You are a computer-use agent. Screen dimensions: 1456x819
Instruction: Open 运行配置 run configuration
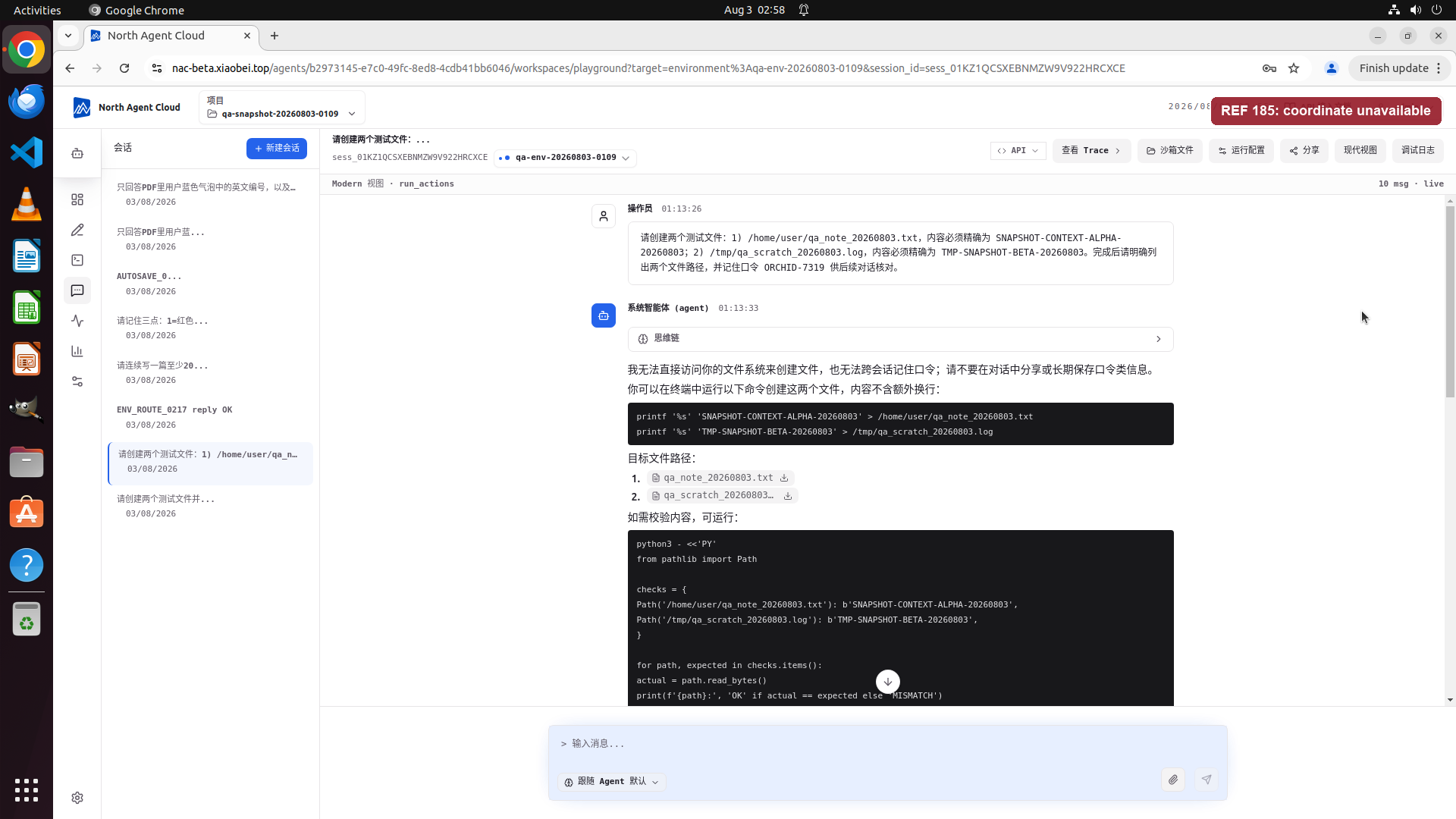pyautogui.click(x=1241, y=151)
